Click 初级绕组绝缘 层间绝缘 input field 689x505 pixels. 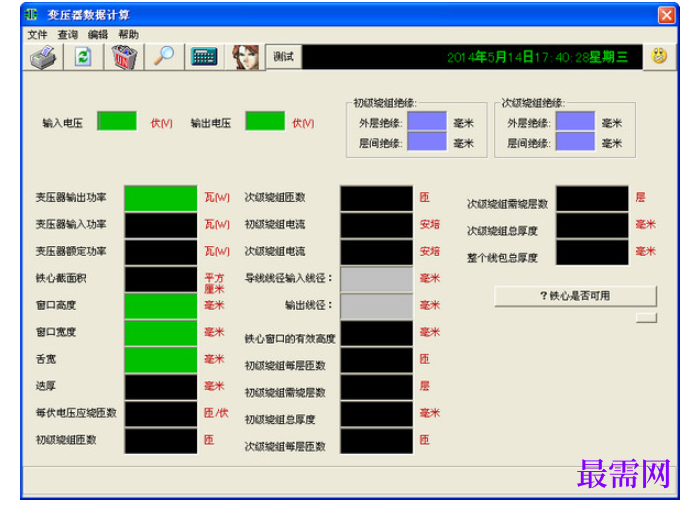(427, 142)
